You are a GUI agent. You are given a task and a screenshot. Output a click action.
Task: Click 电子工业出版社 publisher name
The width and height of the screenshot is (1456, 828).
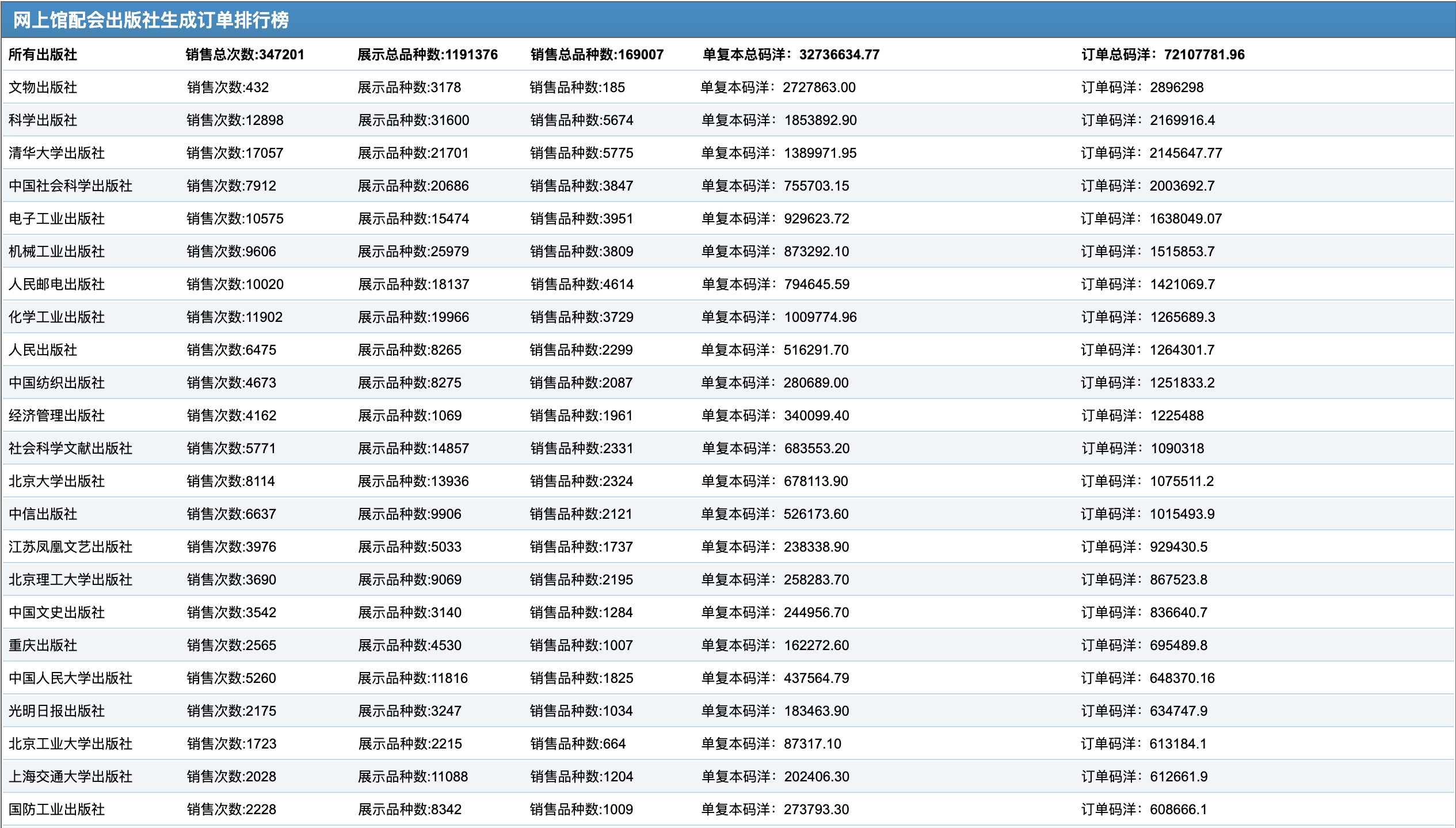[x=56, y=219]
